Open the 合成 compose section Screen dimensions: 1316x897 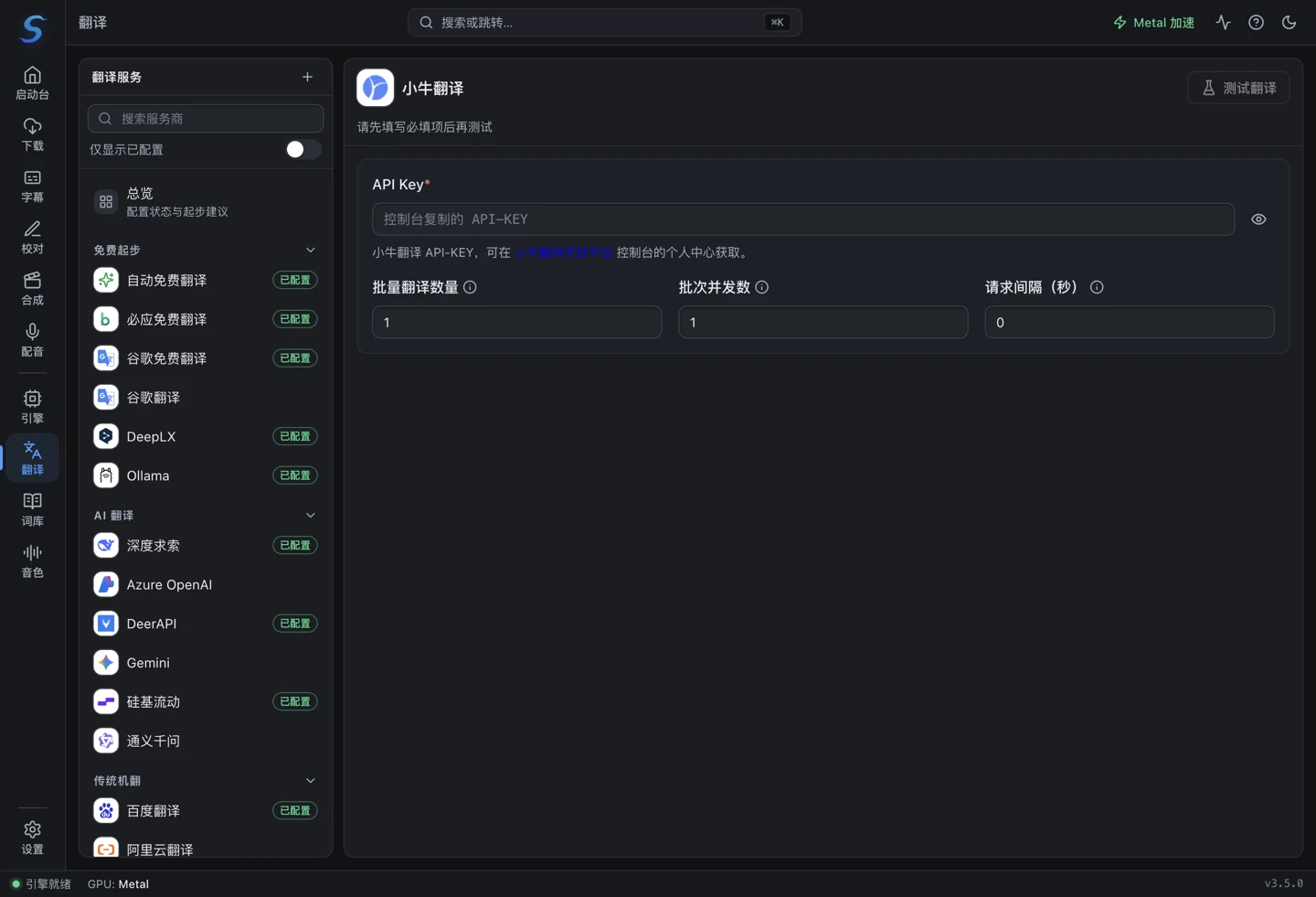32,288
